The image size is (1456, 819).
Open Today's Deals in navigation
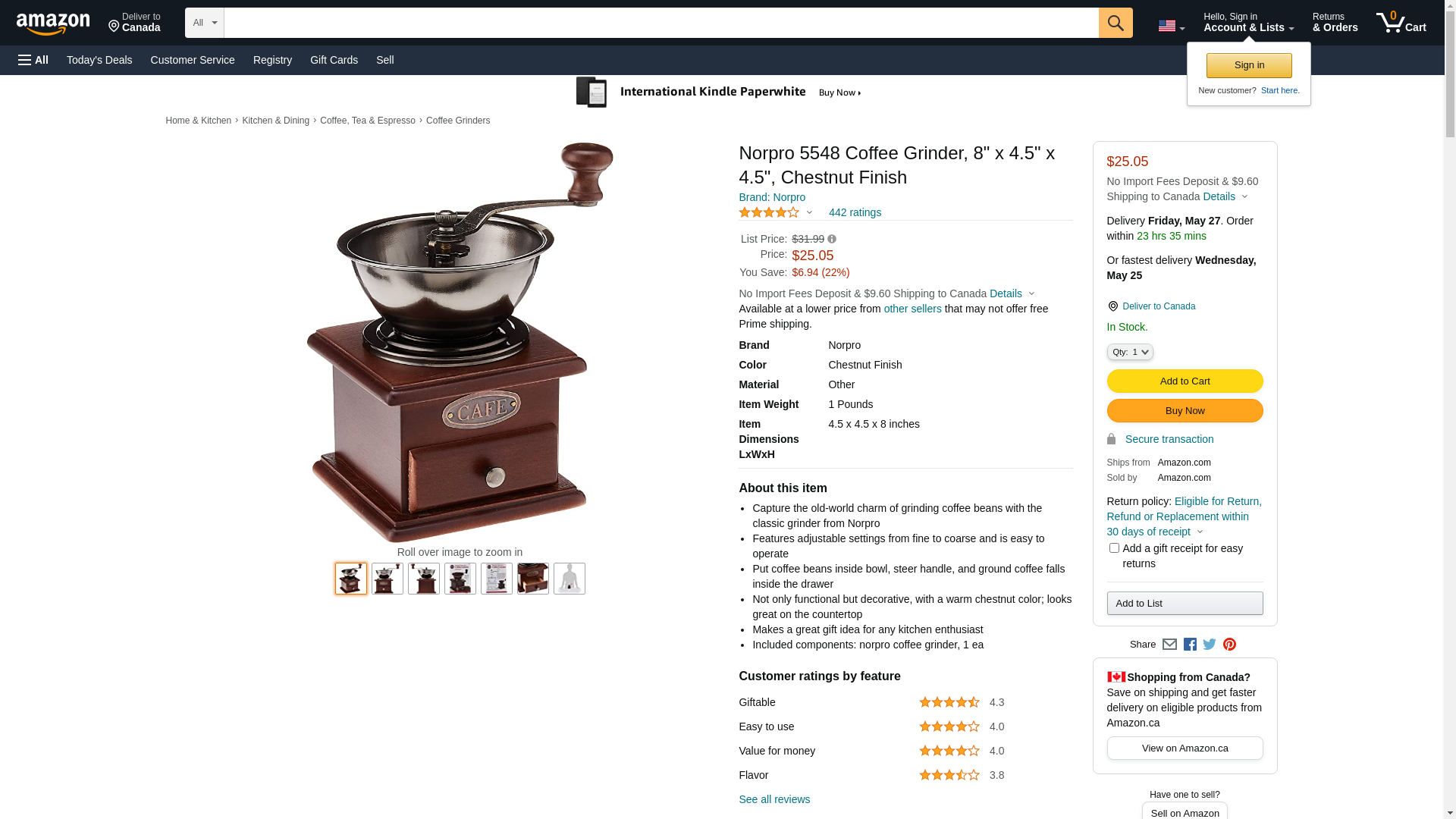tap(99, 60)
